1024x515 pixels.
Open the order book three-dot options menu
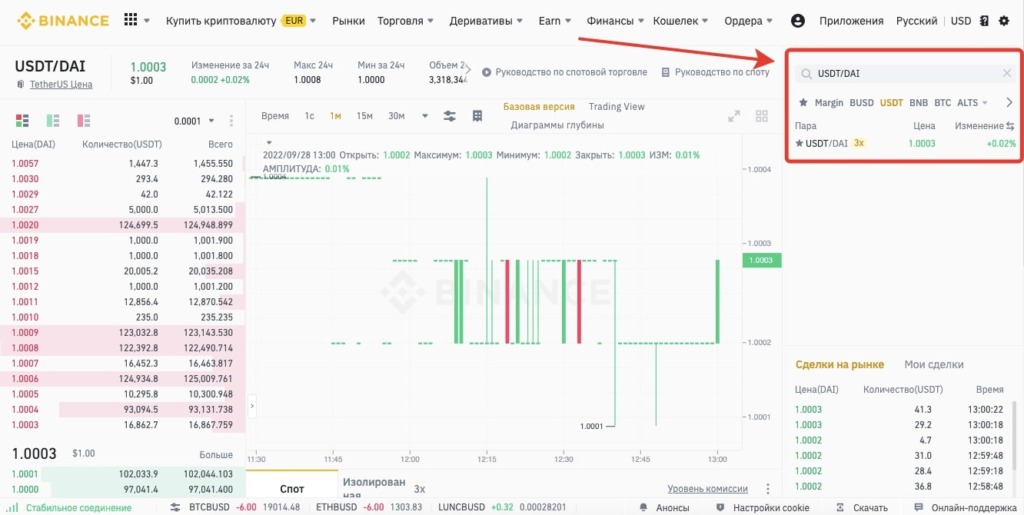(231, 121)
